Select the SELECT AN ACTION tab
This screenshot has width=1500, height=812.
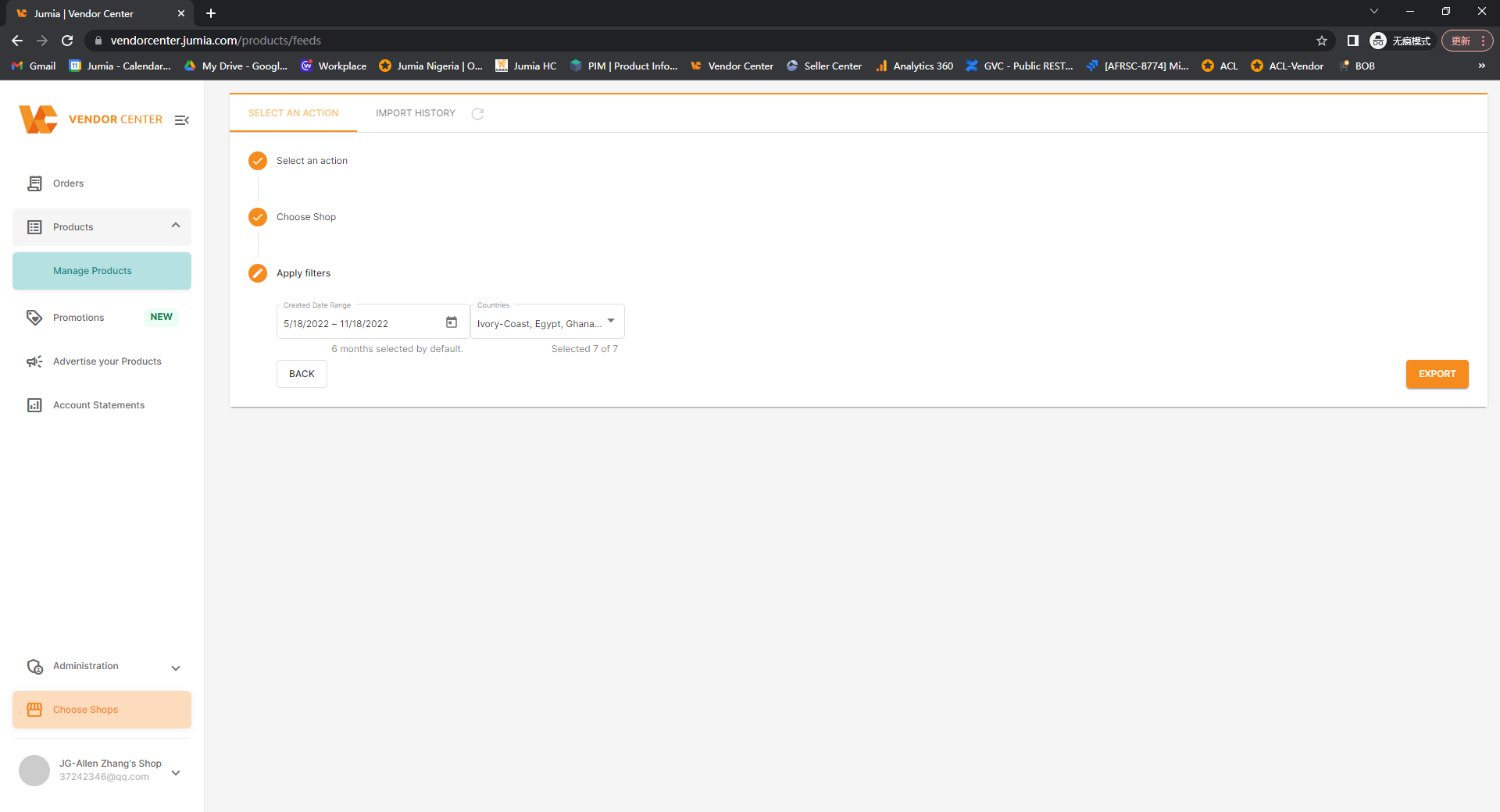tap(292, 113)
